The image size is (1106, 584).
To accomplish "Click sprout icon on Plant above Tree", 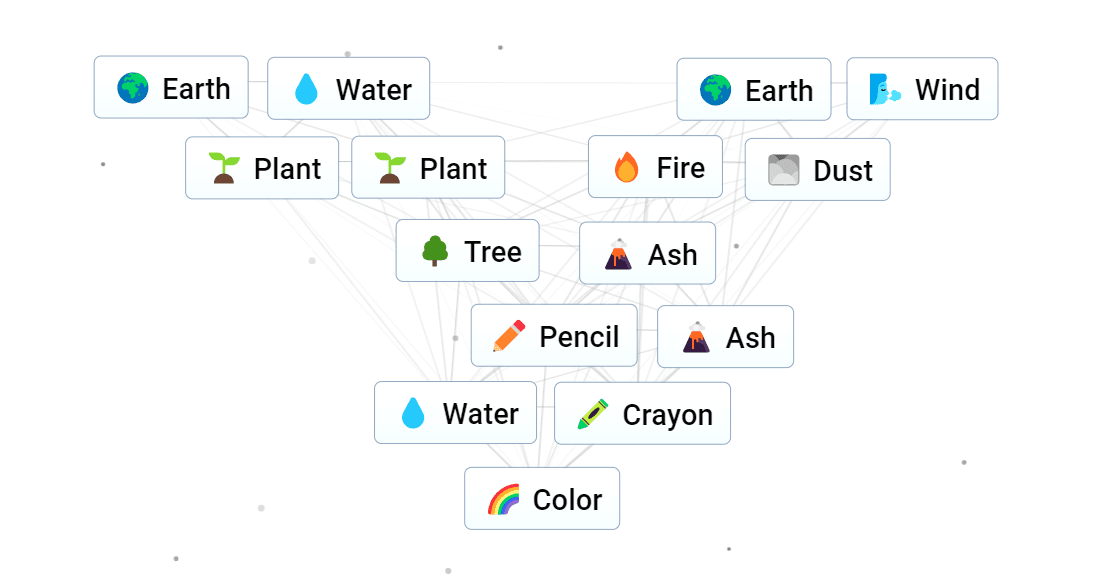I will click(x=390, y=168).
